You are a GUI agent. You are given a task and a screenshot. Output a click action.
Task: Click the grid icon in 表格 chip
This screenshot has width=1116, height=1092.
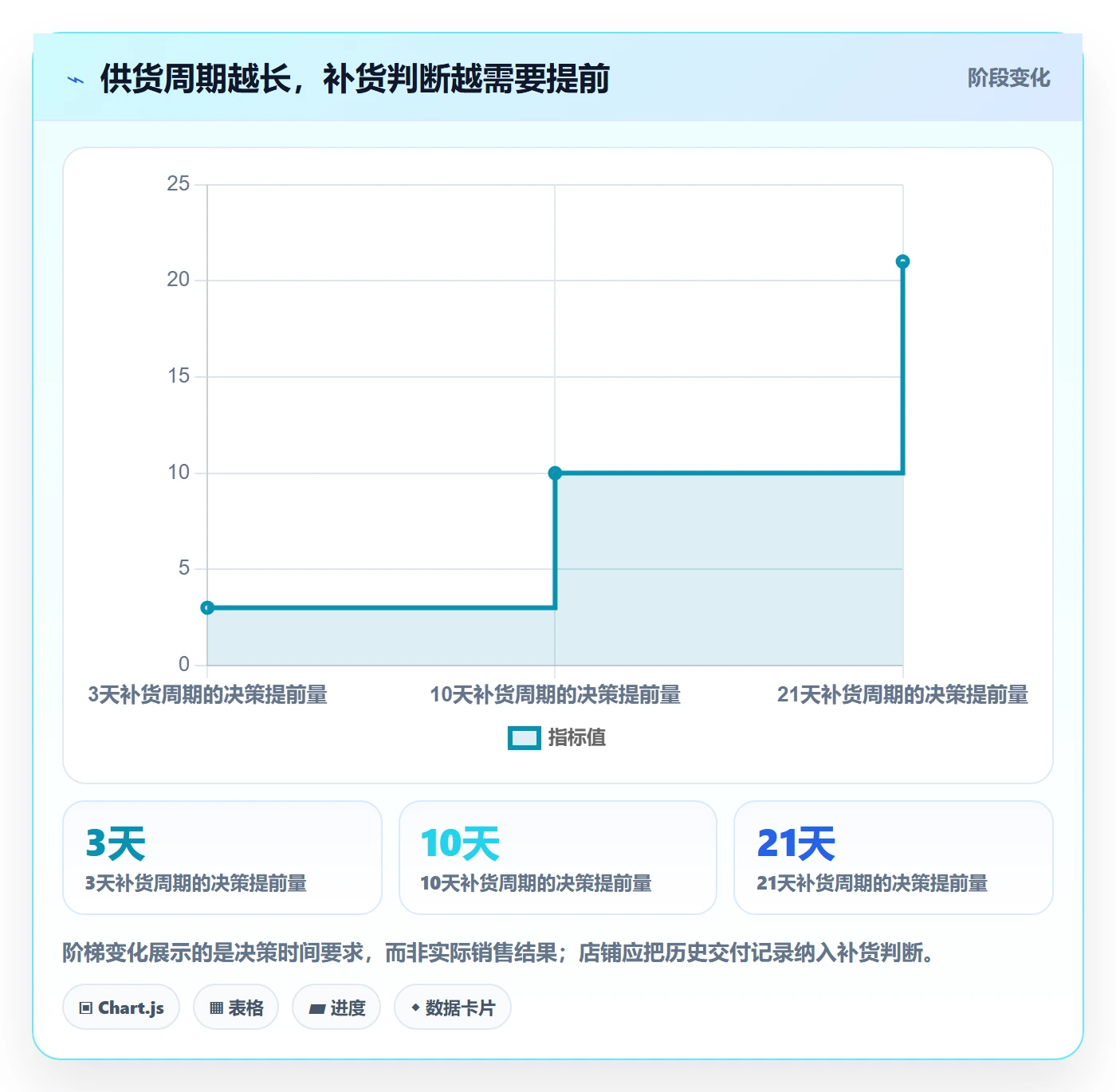216,1008
